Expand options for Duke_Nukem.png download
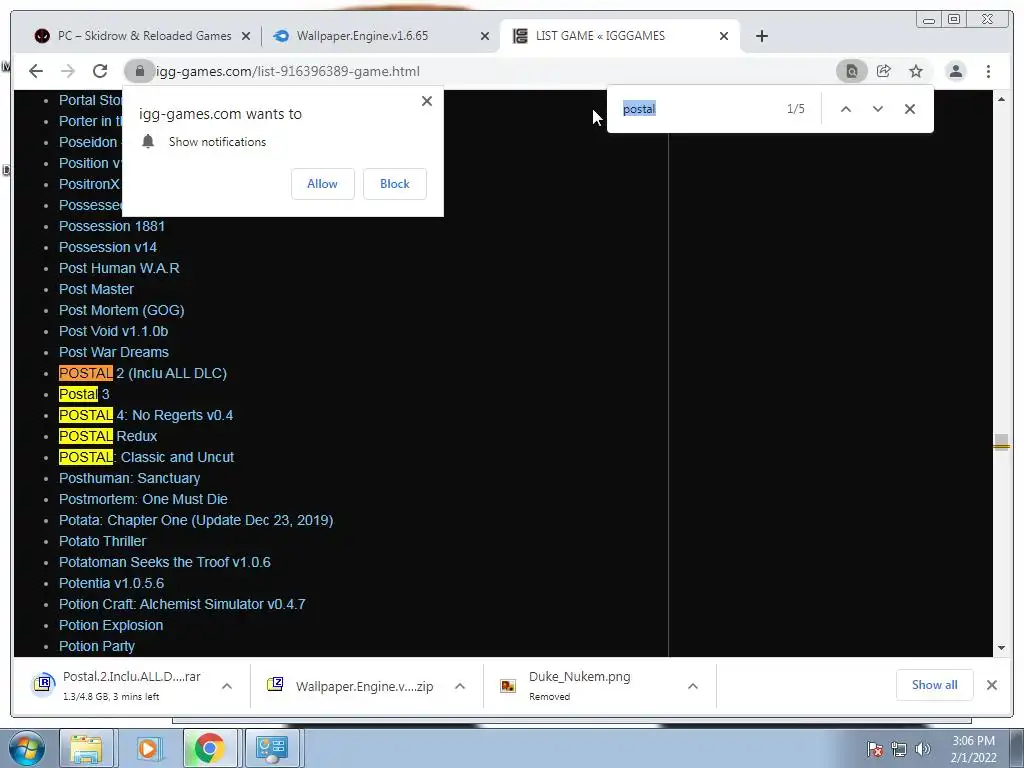The height and width of the screenshot is (768, 1024). coord(693,686)
